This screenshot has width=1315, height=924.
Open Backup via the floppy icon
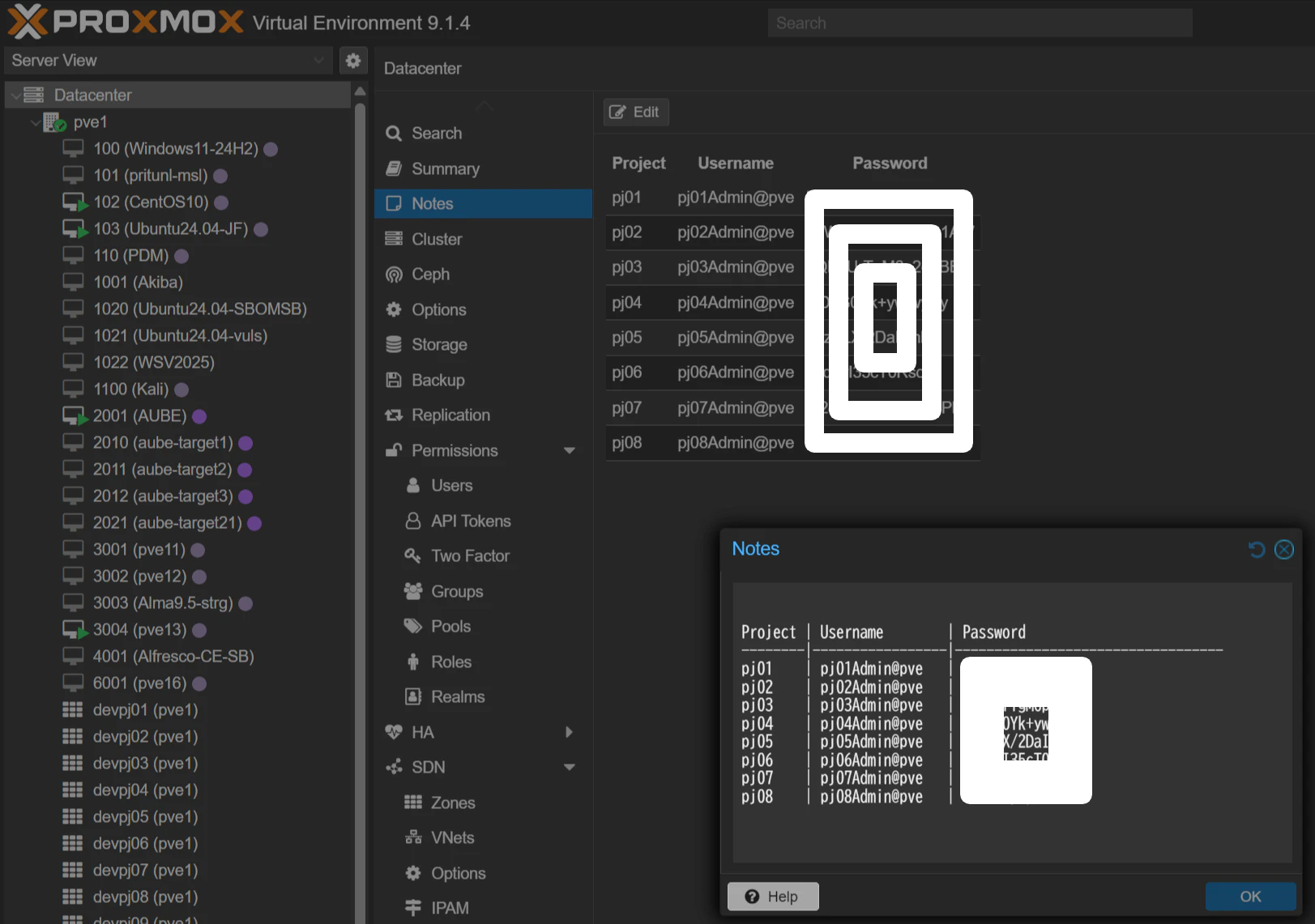[394, 380]
